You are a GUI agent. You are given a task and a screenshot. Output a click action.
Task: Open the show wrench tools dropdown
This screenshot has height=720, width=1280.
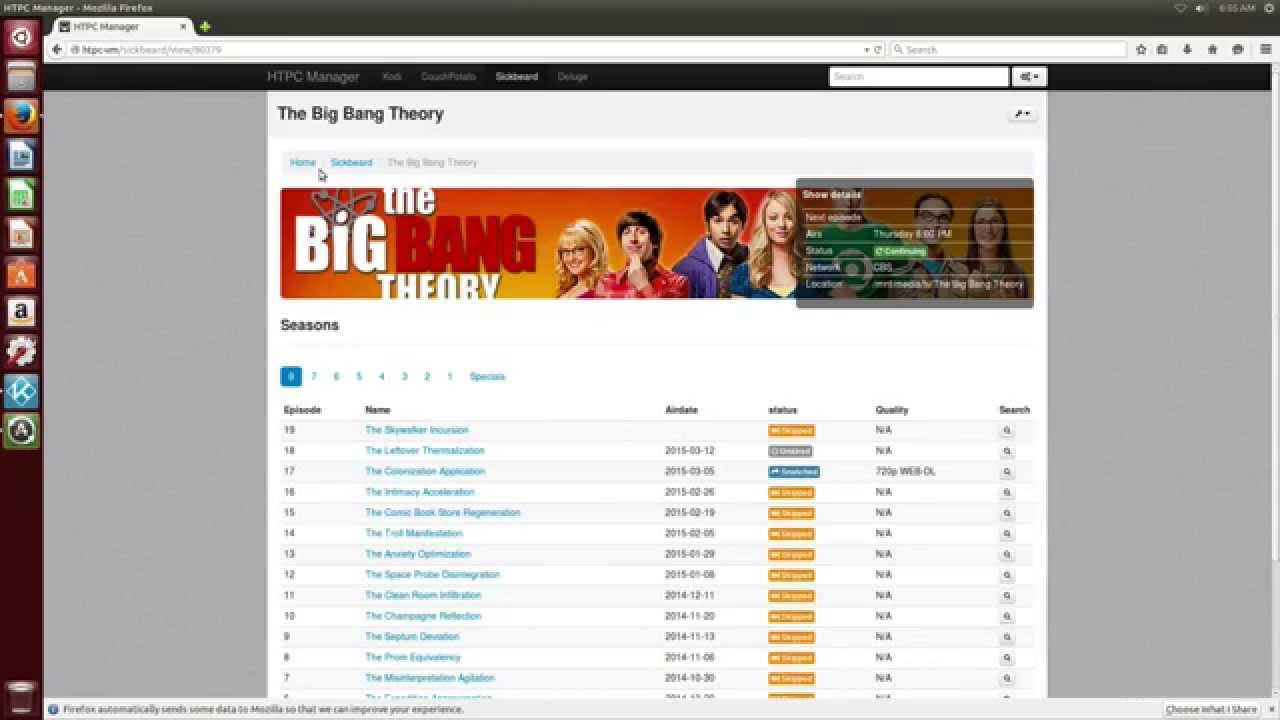pos(1022,114)
